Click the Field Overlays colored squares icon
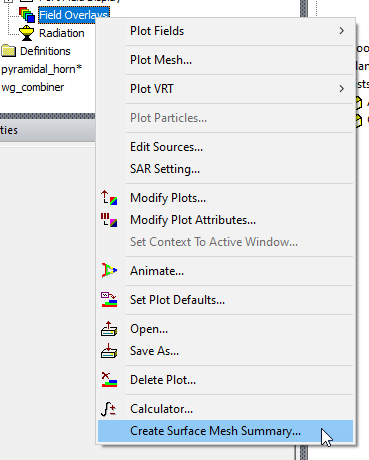The width and height of the screenshot is (369, 460). point(27,15)
